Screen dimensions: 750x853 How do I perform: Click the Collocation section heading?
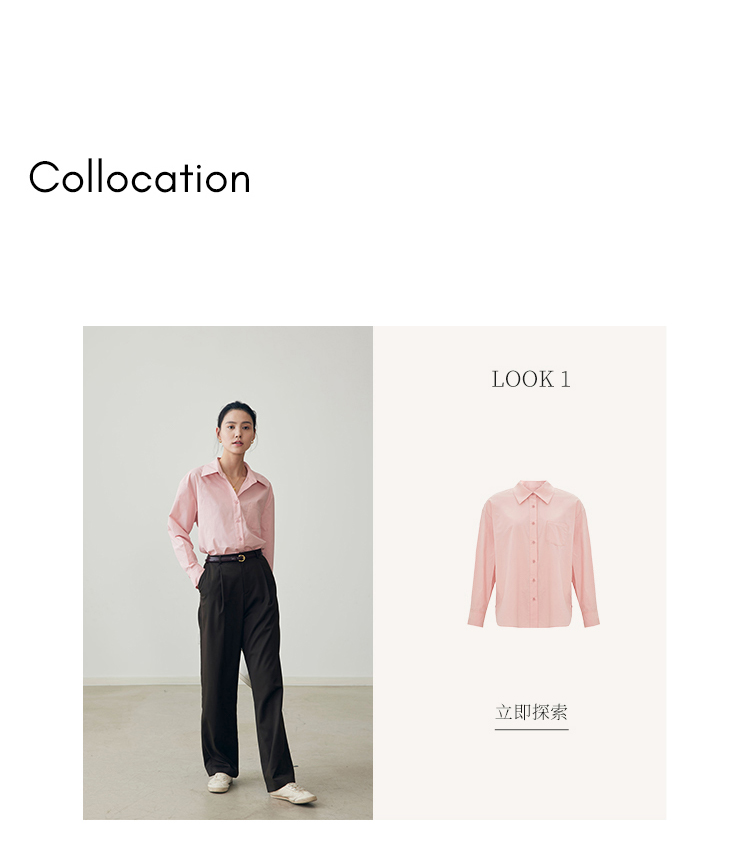[140, 177]
